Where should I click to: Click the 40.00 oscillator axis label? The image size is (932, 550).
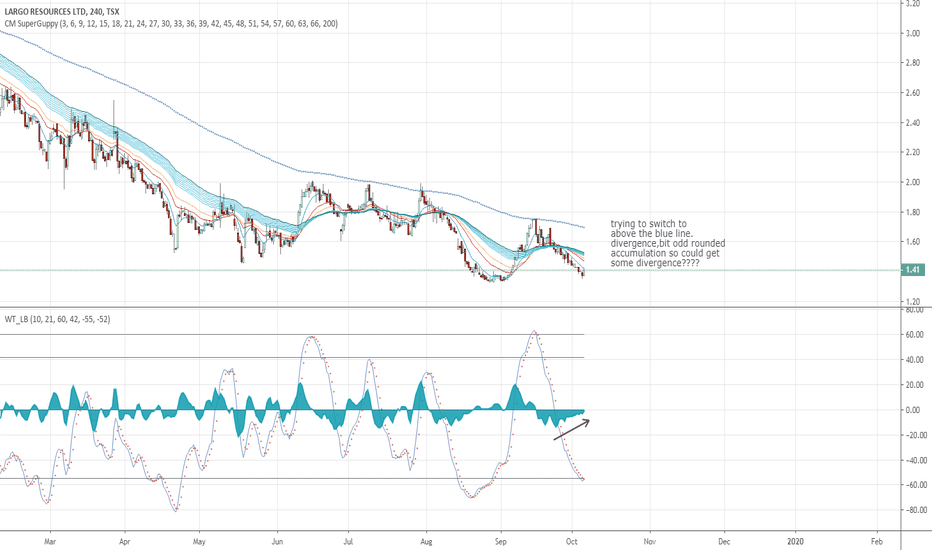coord(915,360)
